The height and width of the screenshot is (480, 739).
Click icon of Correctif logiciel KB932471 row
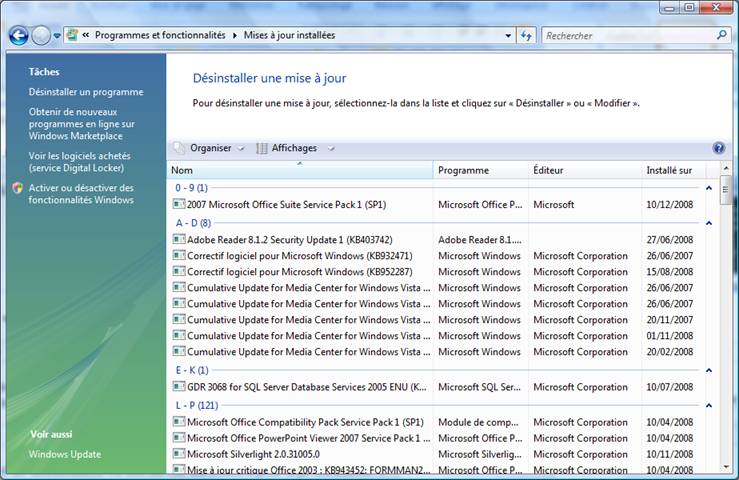(x=179, y=255)
